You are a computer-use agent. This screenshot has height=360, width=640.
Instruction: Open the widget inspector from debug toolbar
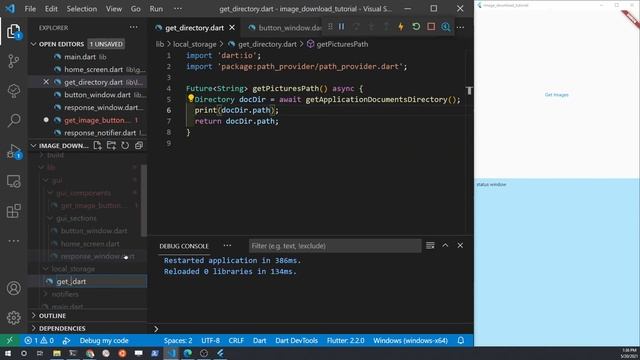pos(446,27)
